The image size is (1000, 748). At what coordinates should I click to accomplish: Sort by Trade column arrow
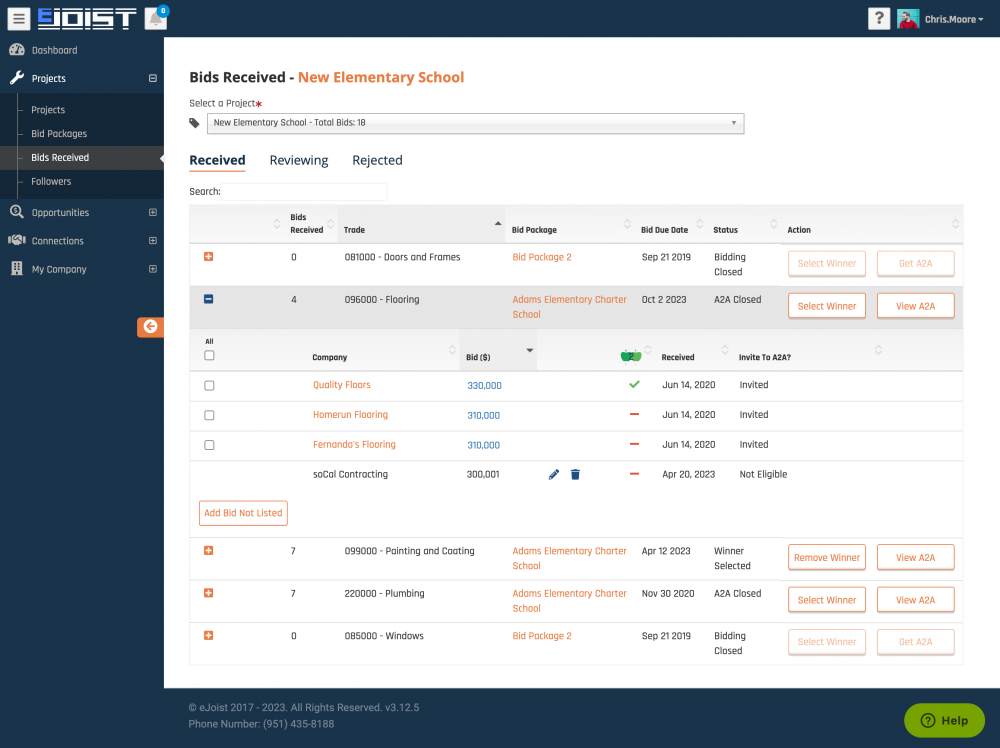pyautogui.click(x=497, y=224)
